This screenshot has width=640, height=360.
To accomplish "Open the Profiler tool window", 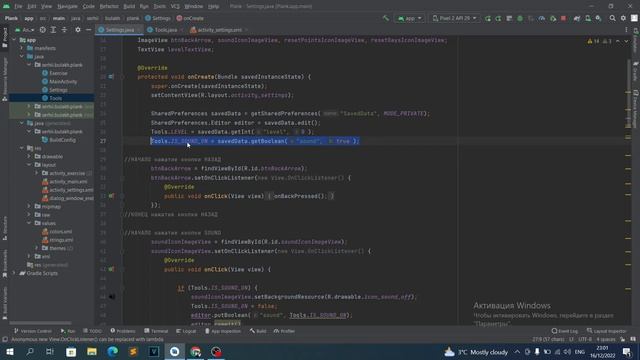I will click(x=284, y=331).
